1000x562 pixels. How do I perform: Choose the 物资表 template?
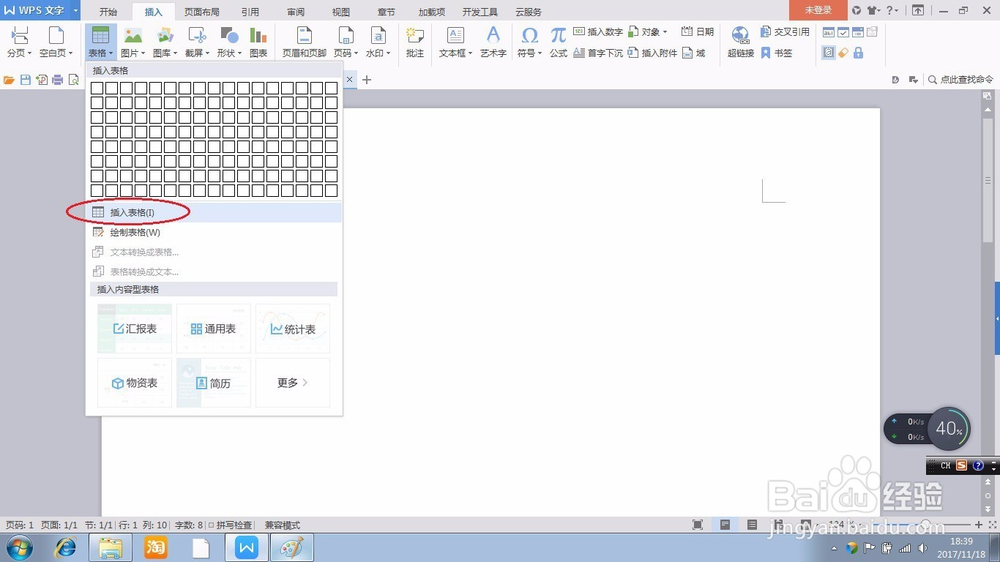coord(135,383)
